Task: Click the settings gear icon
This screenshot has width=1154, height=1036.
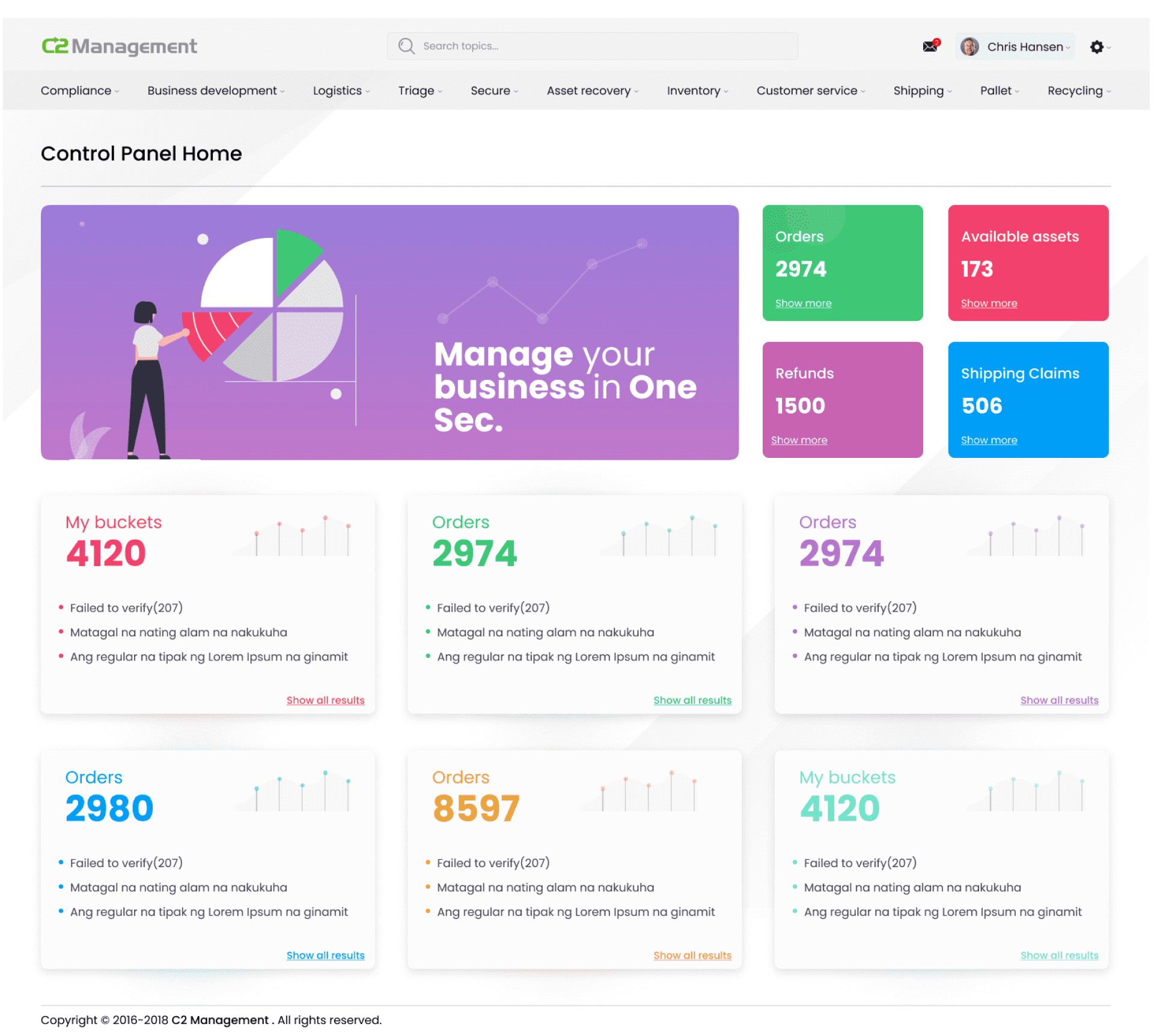Action: click(x=1096, y=47)
